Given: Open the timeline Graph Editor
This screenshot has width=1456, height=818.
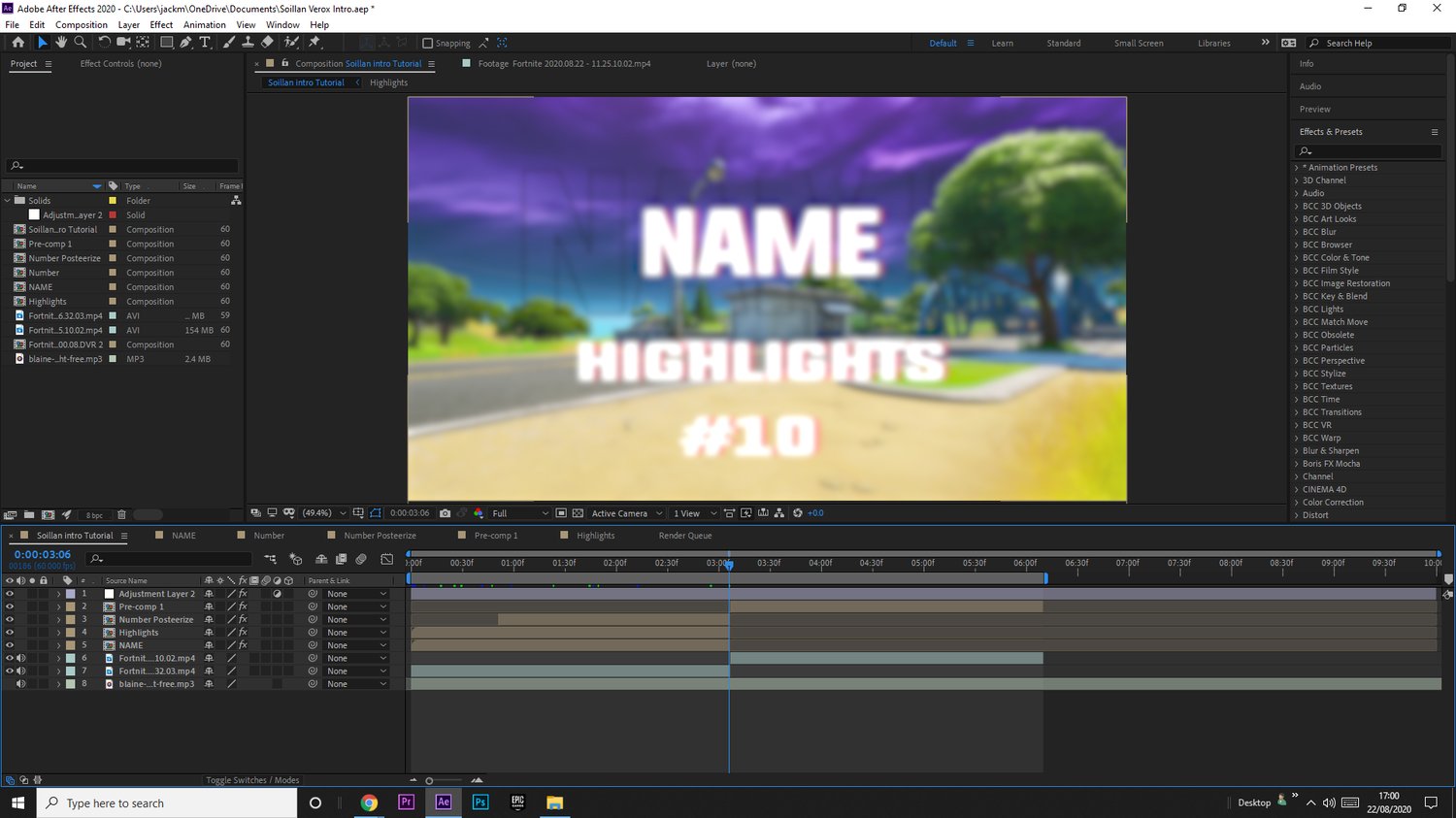Looking at the screenshot, I should coord(387,559).
